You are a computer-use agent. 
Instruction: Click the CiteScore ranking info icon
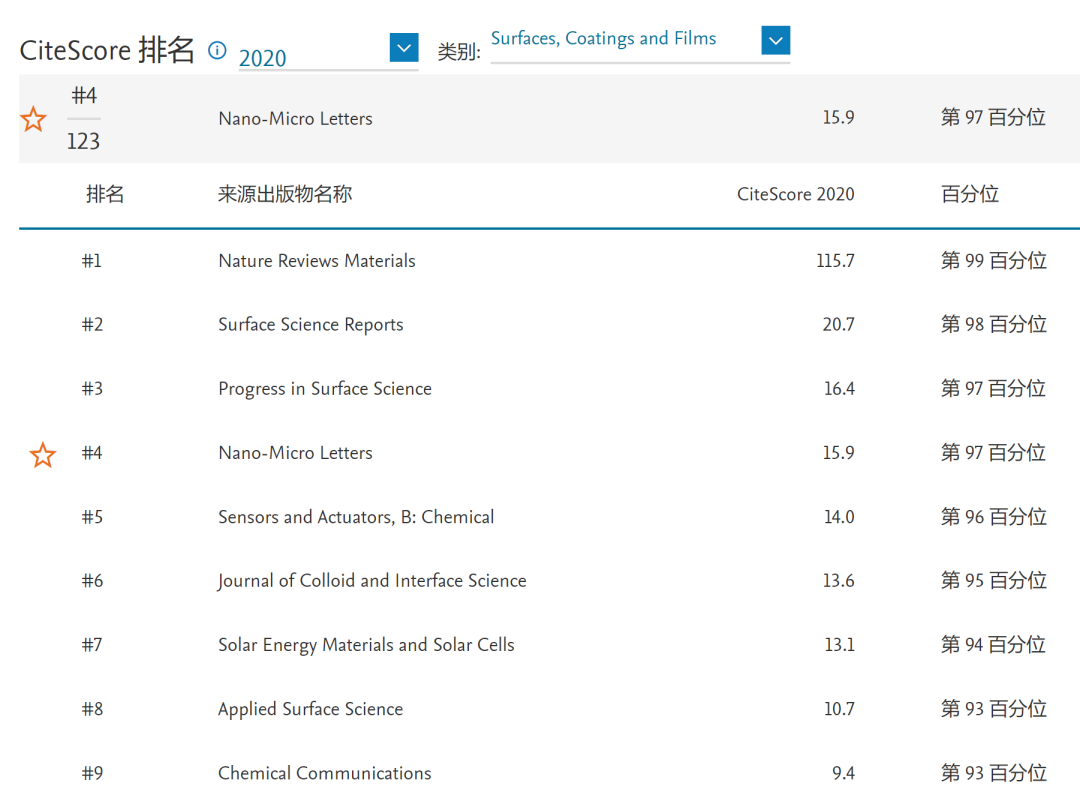click(217, 50)
